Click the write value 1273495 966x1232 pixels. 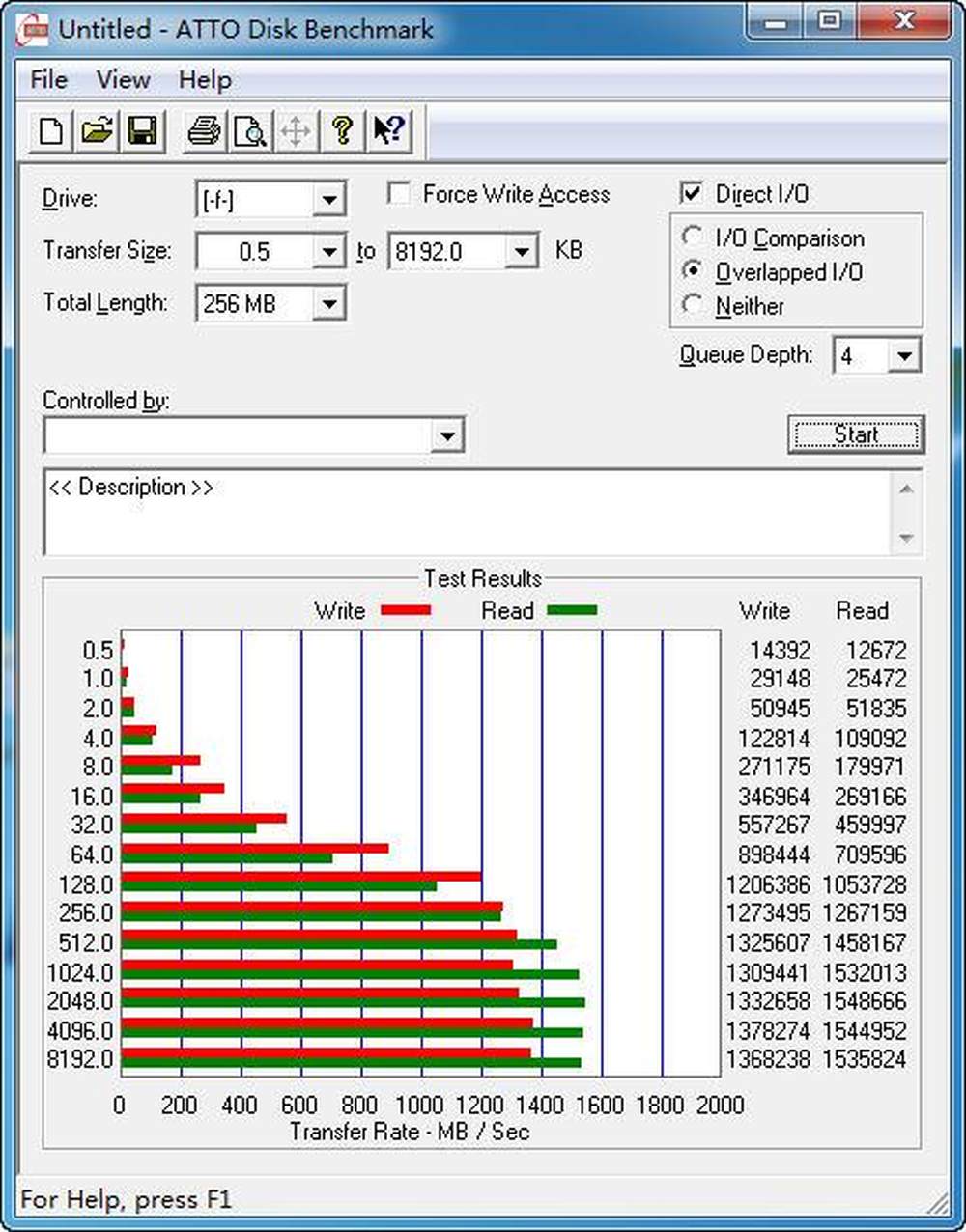(768, 912)
